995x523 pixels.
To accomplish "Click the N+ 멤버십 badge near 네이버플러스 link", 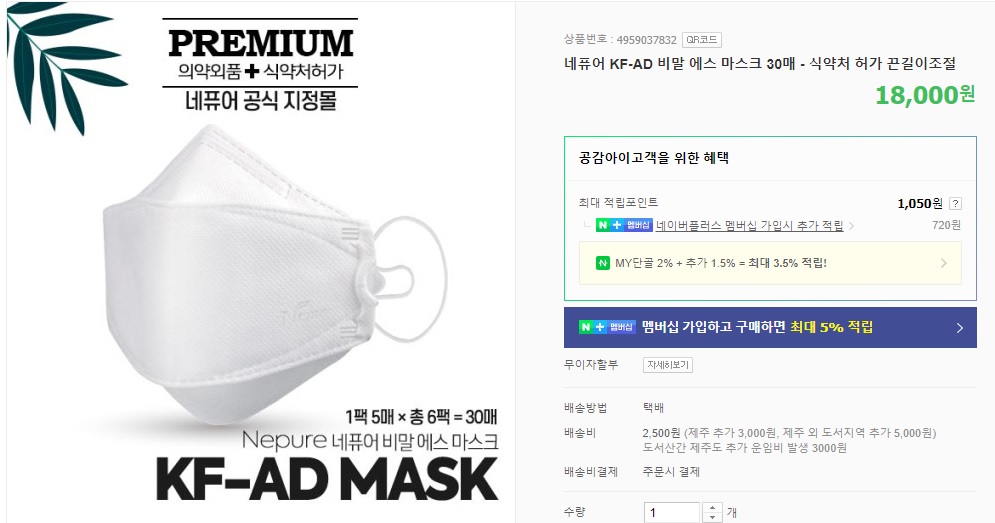I will (624, 225).
